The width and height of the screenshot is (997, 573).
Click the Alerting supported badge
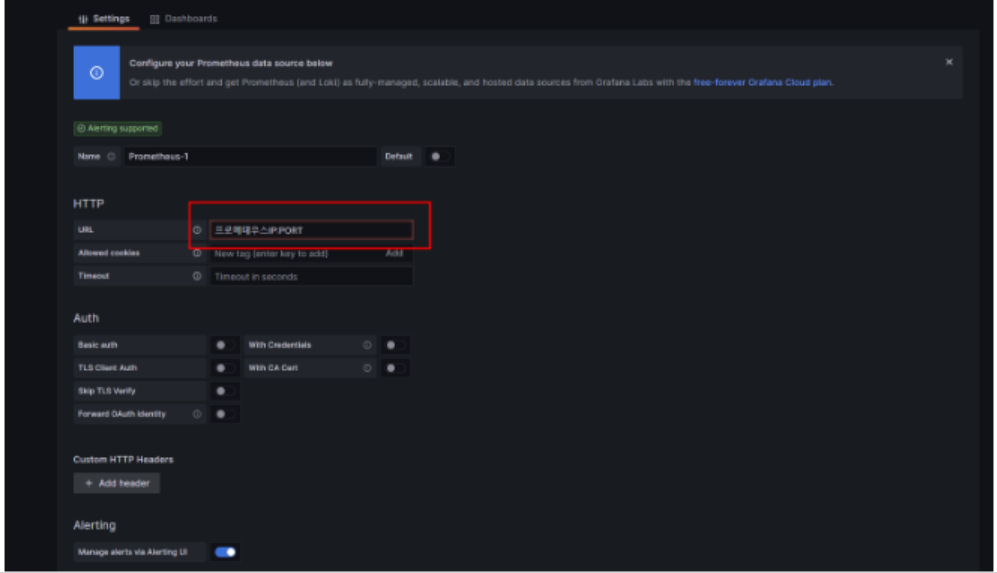tap(118, 128)
